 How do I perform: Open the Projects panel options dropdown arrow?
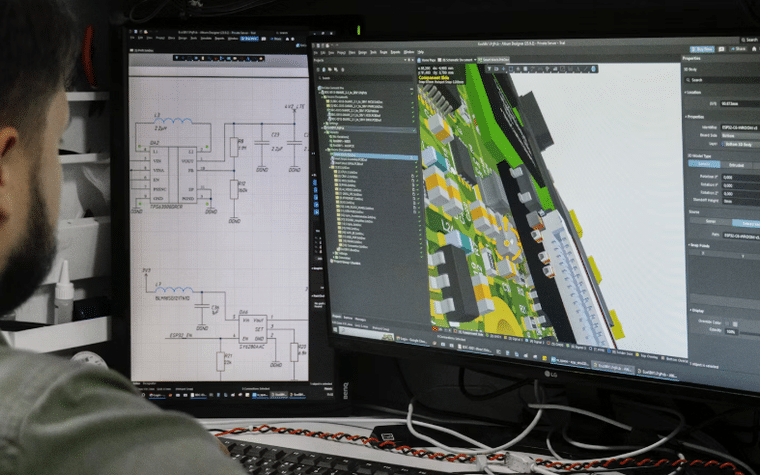pos(405,60)
